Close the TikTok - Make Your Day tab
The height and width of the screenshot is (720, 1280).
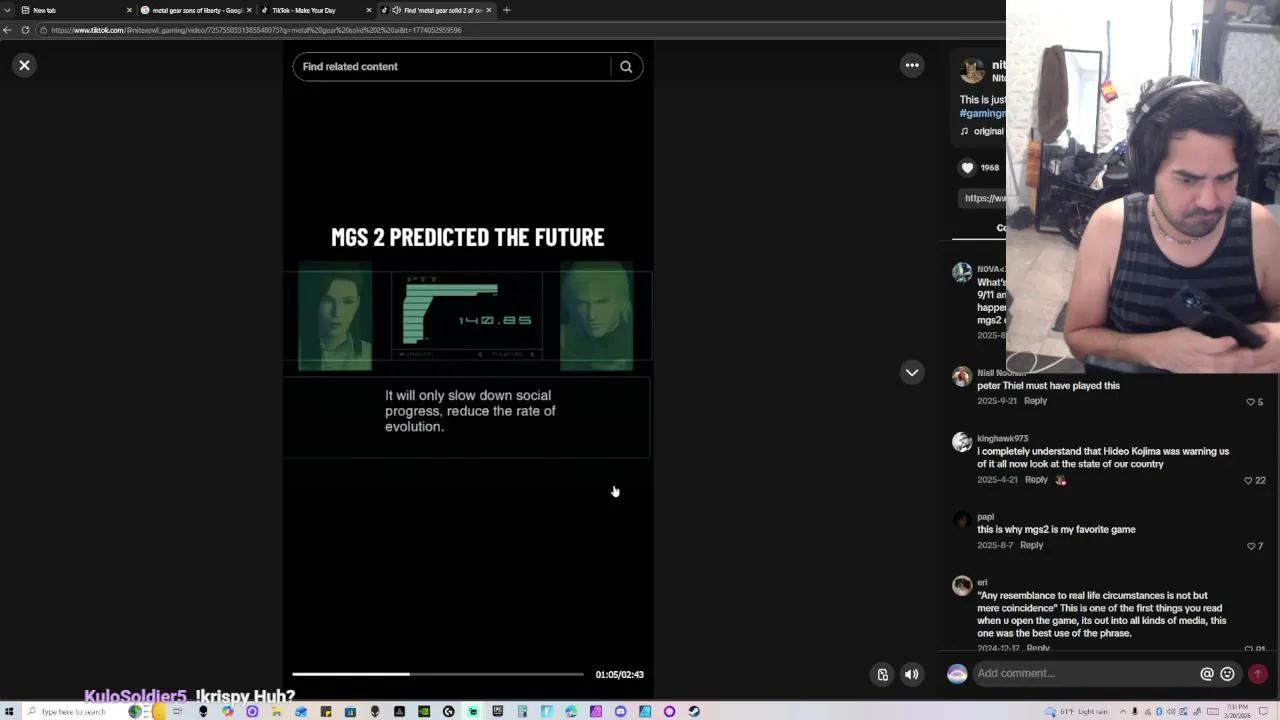click(369, 10)
